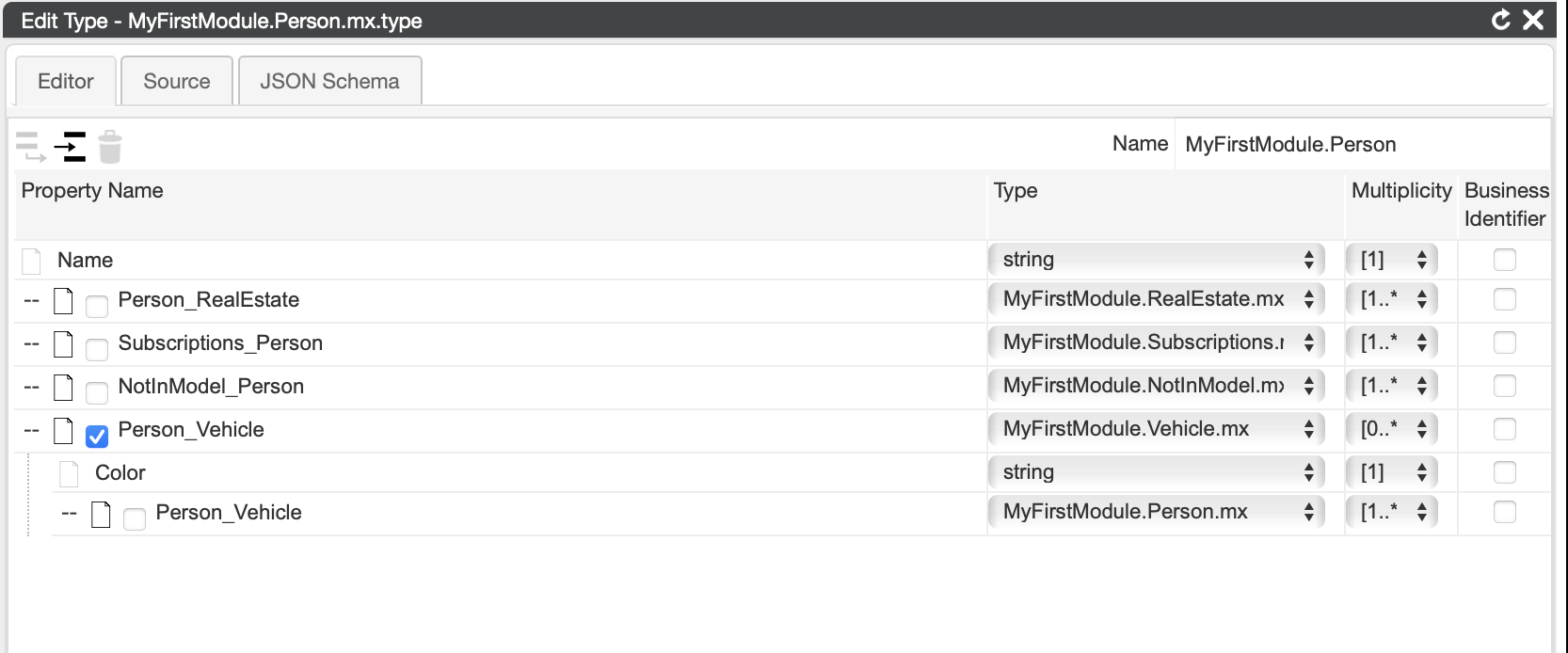Select the NotInModel_Person property name
1568x653 pixels.
(211, 387)
